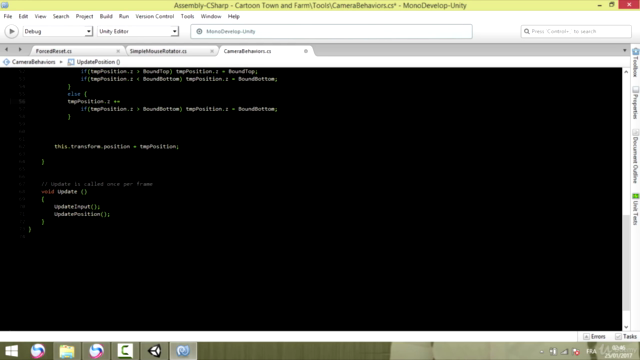640x360 pixels.
Task: Open the View menu
Action: 40,16
